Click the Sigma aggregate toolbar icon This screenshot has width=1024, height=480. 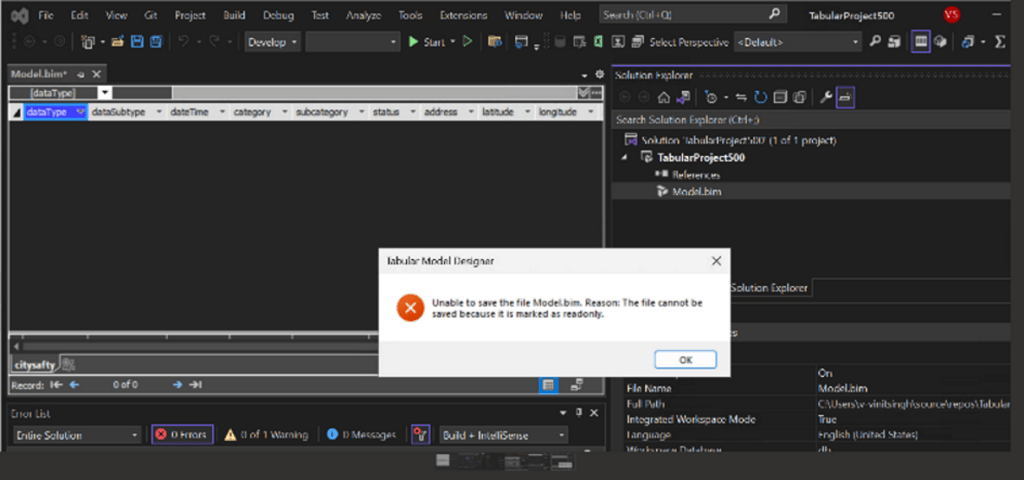999,42
